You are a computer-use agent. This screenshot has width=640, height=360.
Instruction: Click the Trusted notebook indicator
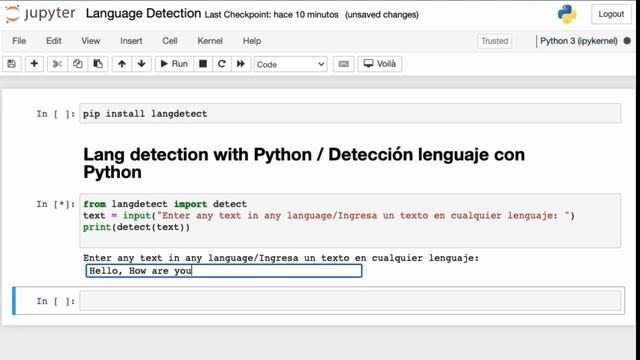[x=495, y=41]
